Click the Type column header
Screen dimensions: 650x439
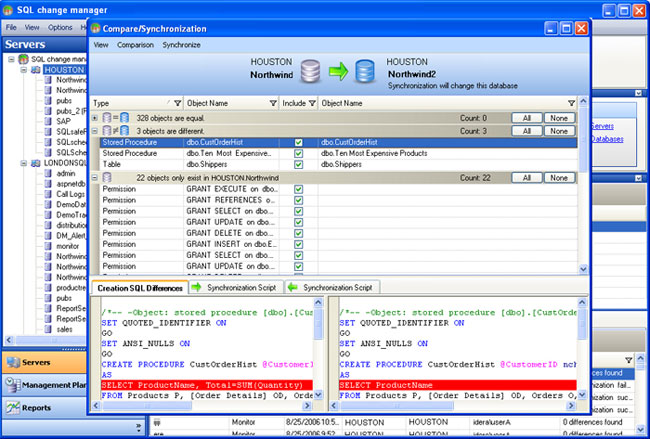click(137, 103)
